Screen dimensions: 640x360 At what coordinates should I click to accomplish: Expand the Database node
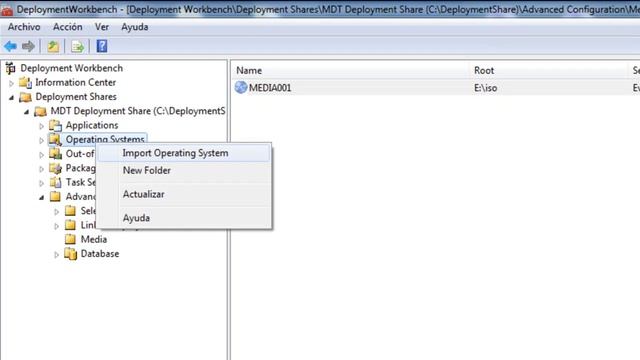[56, 255]
